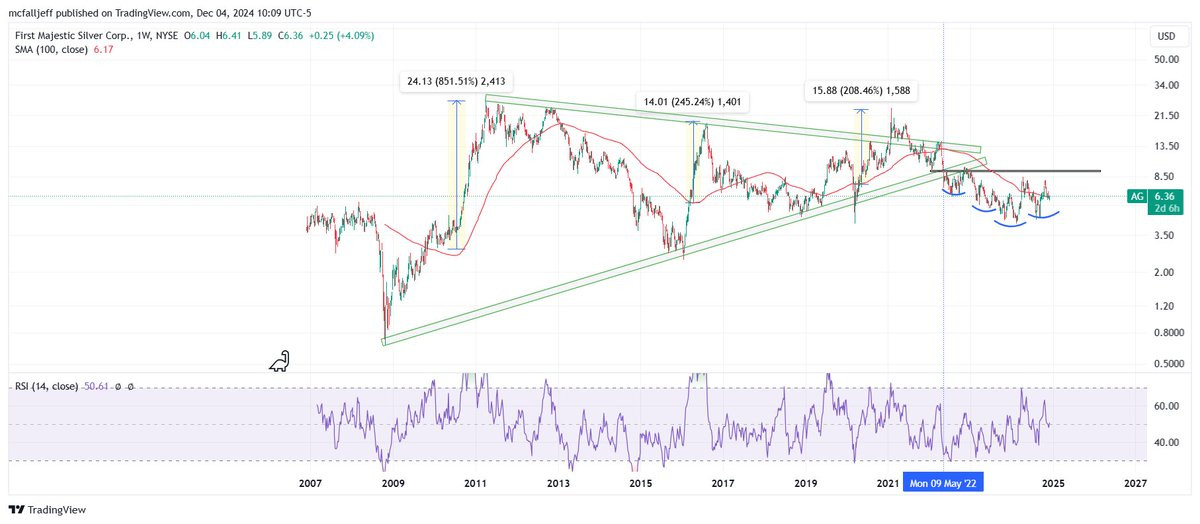Select the 'Mon 09 May '22' date marker
Viewport: 1200px width, 524px height.
click(943, 482)
